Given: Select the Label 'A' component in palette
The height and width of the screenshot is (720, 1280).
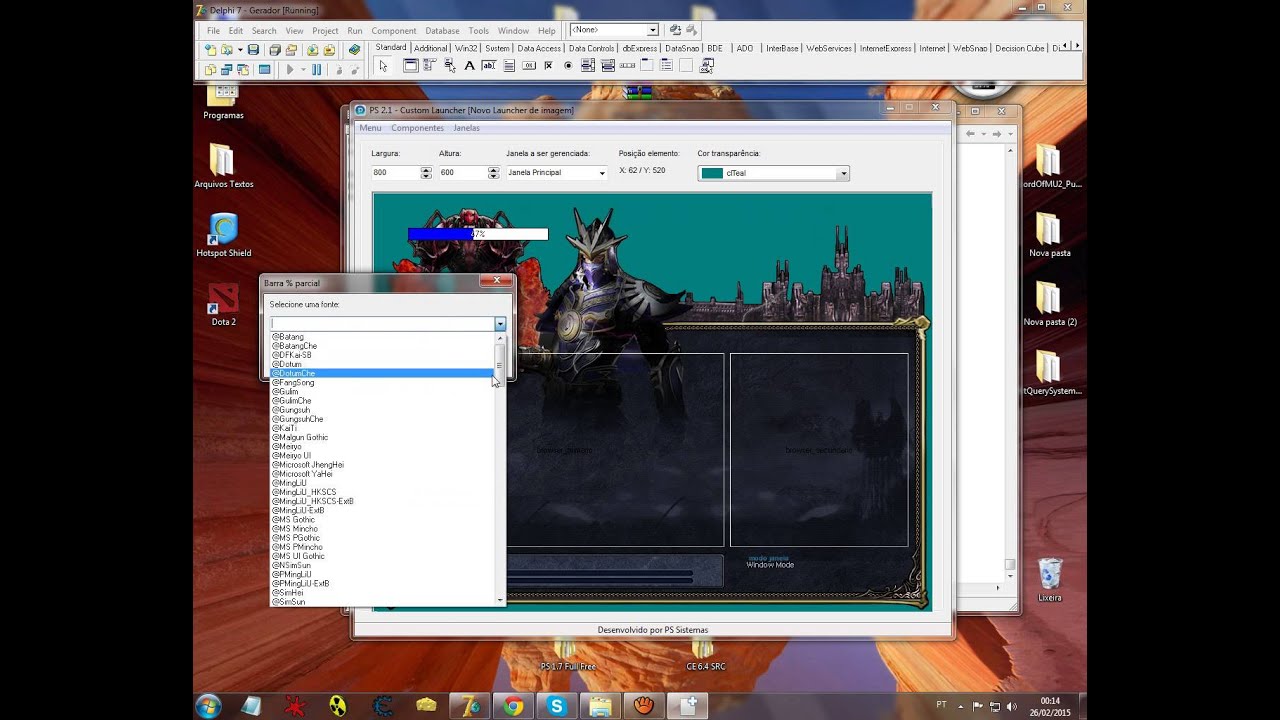Looking at the screenshot, I should 469,65.
